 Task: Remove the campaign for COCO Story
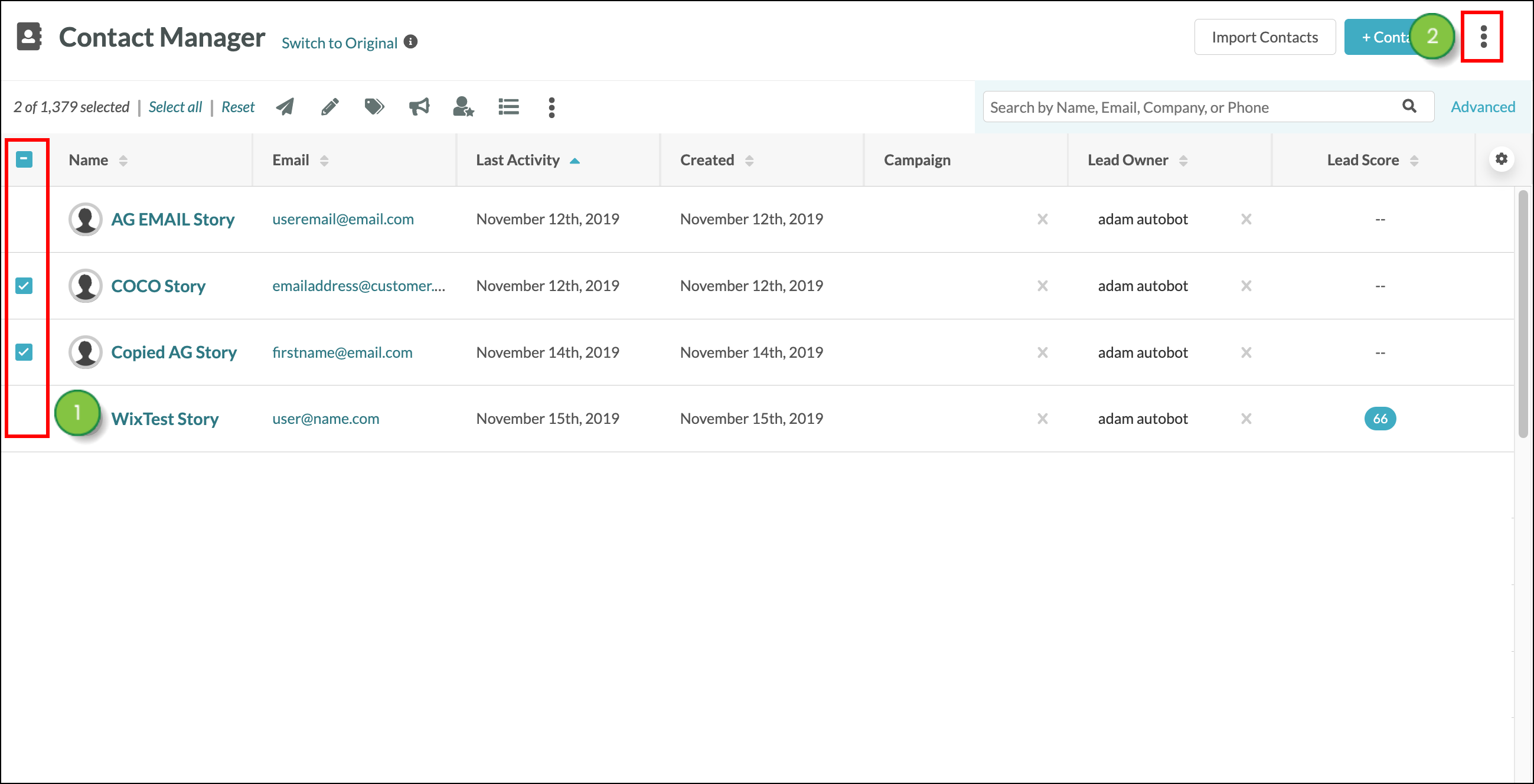(1042, 286)
